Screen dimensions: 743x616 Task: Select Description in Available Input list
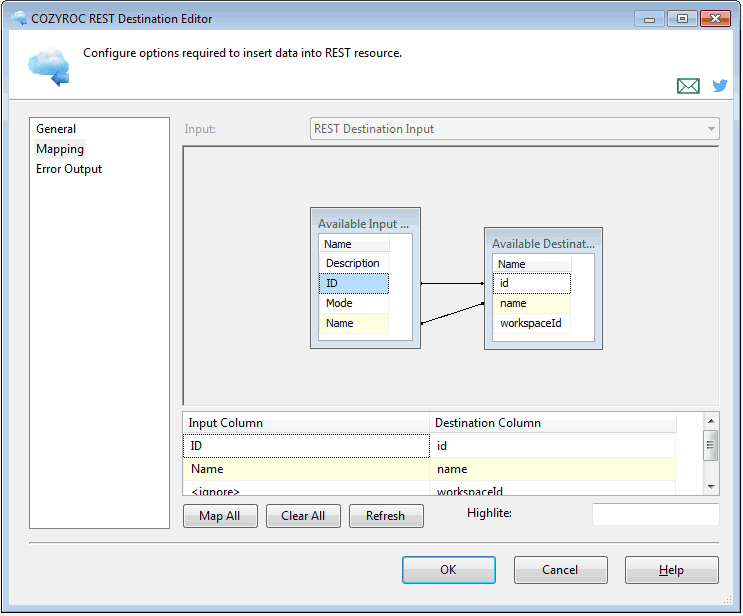point(353,263)
